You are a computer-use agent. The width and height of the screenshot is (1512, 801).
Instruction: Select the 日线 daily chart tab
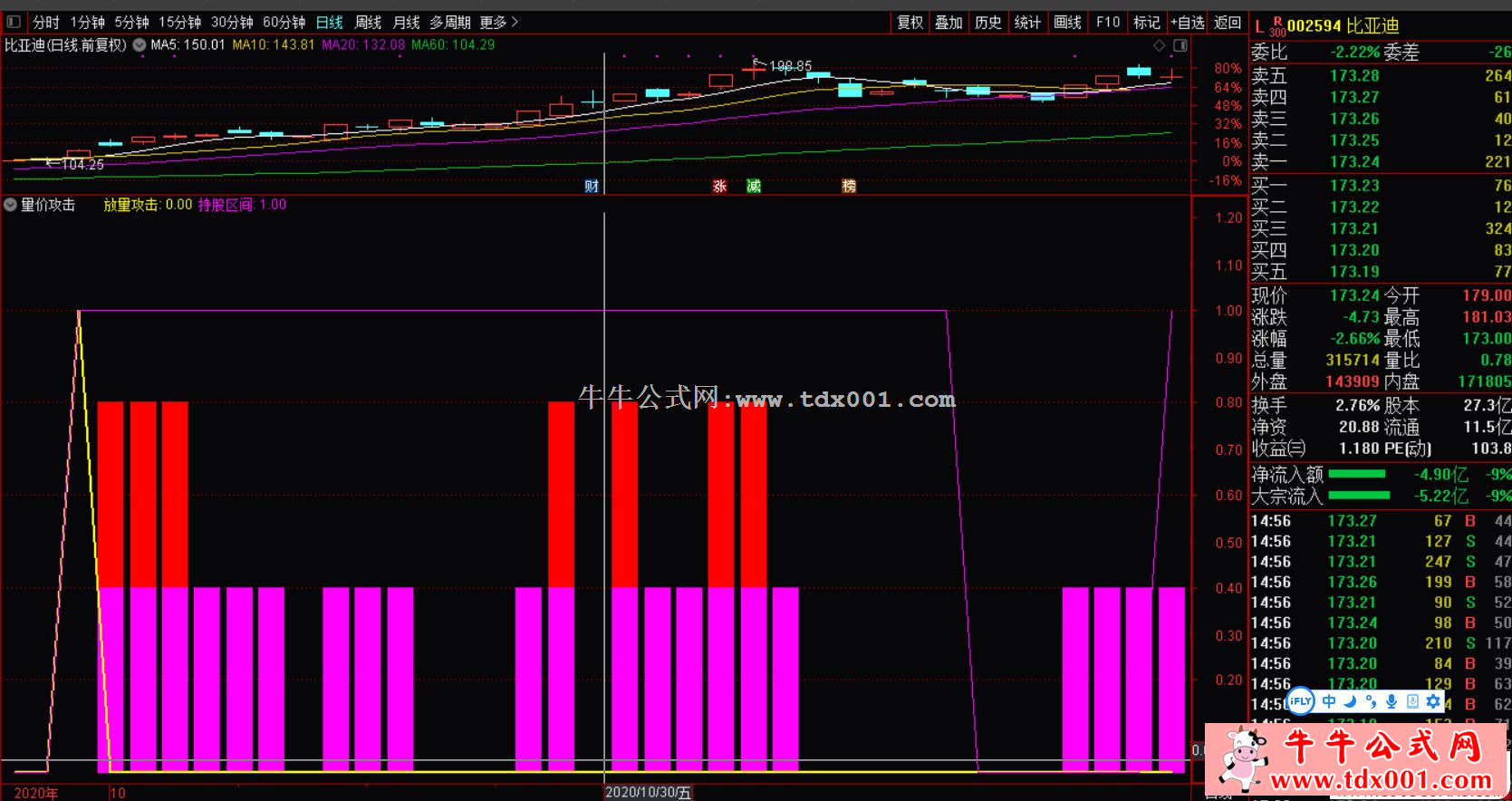(330, 22)
